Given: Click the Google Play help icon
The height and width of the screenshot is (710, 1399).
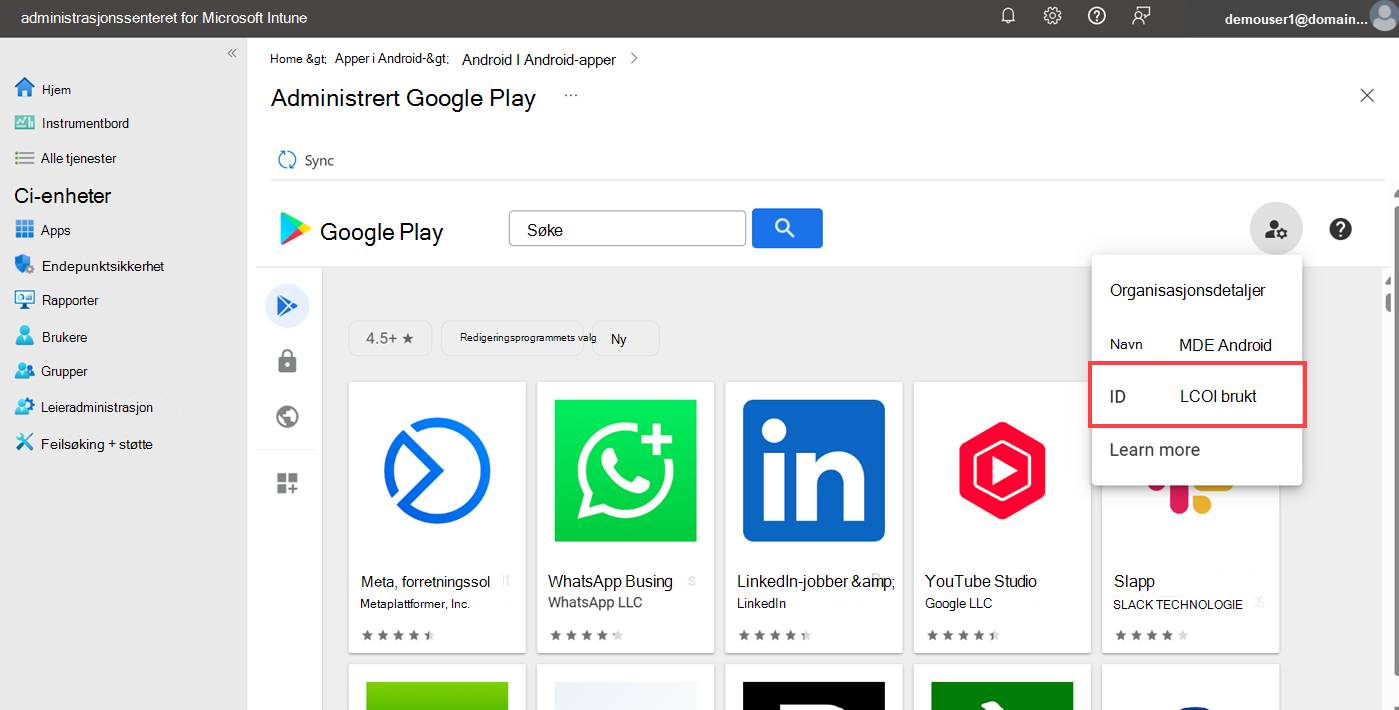Looking at the screenshot, I should coord(1340,229).
